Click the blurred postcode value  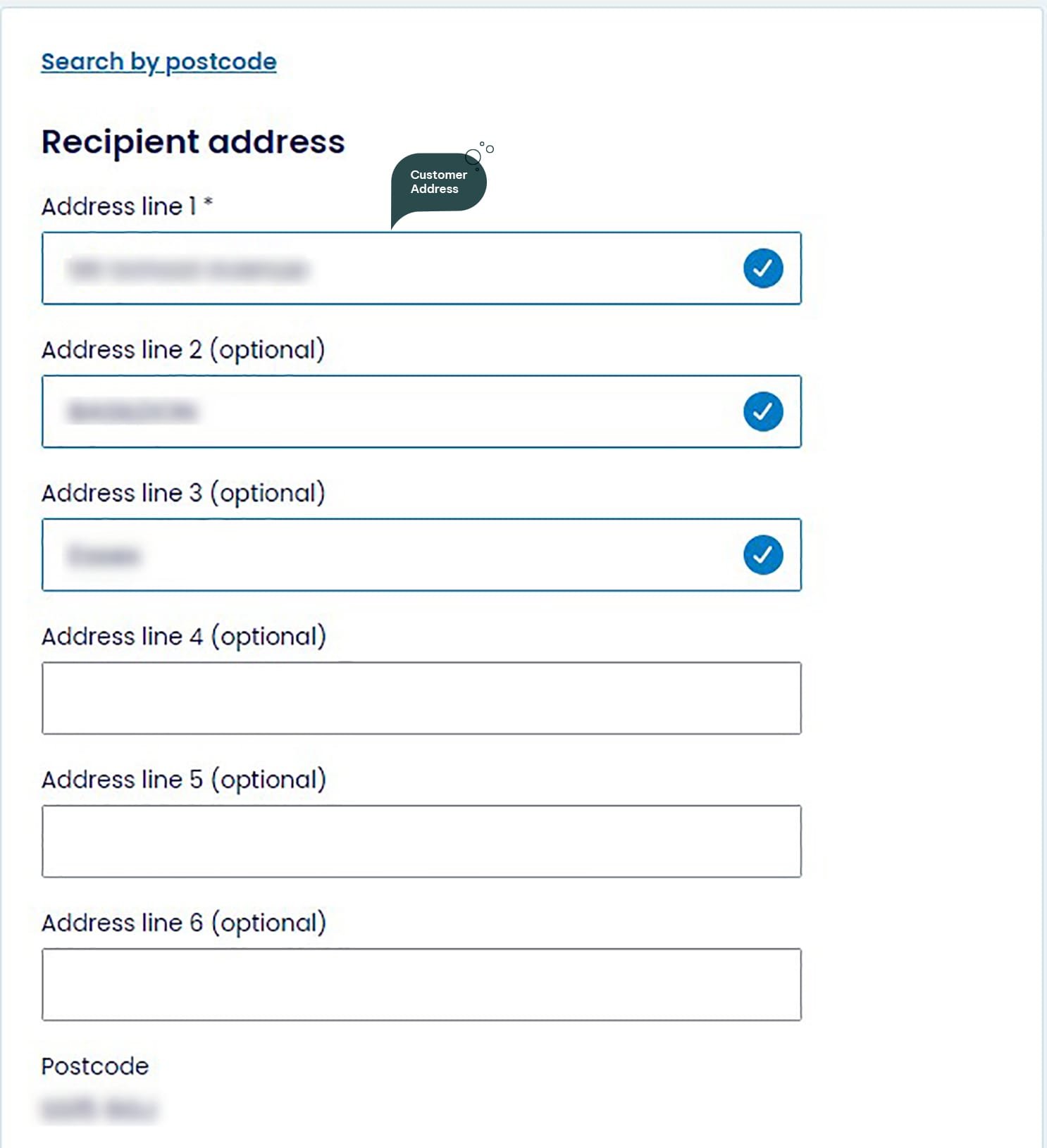coord(99,1109)
